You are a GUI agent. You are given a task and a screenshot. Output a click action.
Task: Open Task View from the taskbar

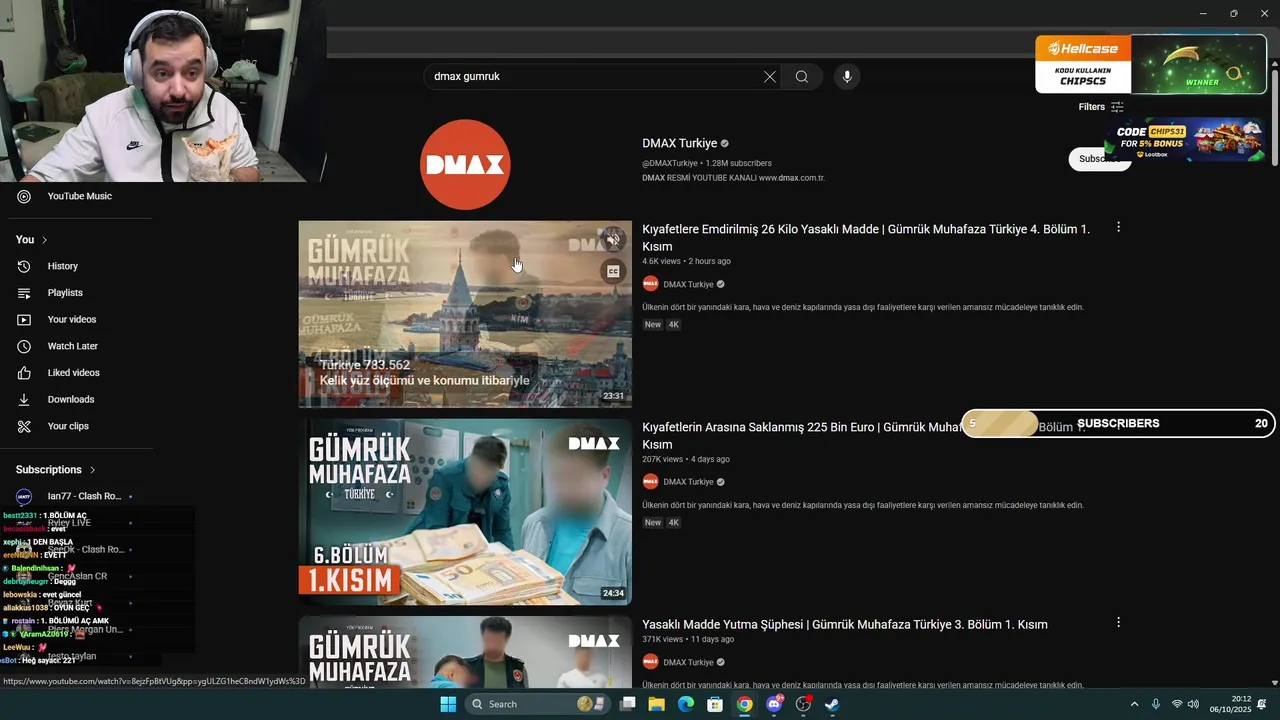pyautogui.click(x=628, y=704)
